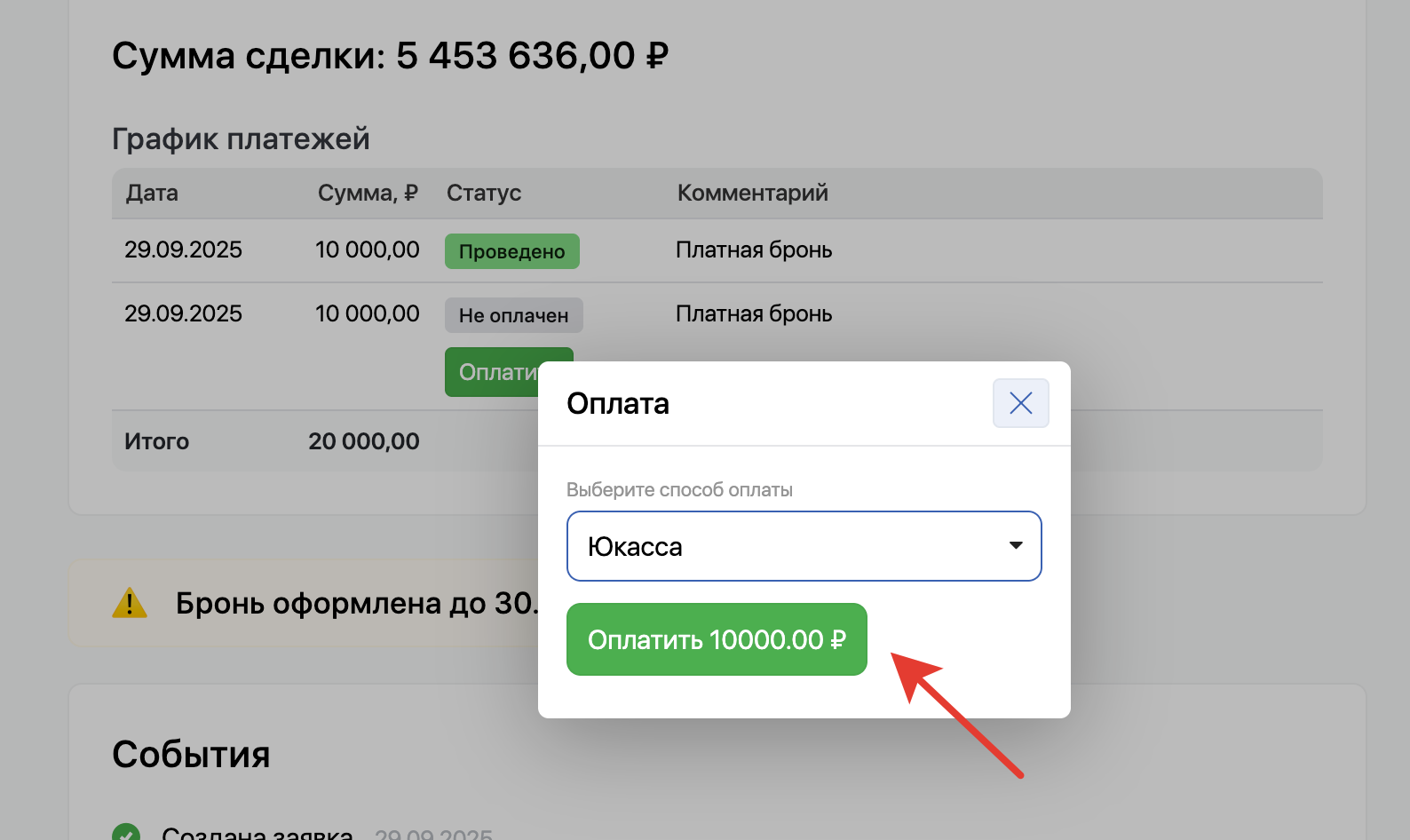Open the Юкасса payment method dropdown
Screen dimensions: 1410x840
click(x=804, y=546)
